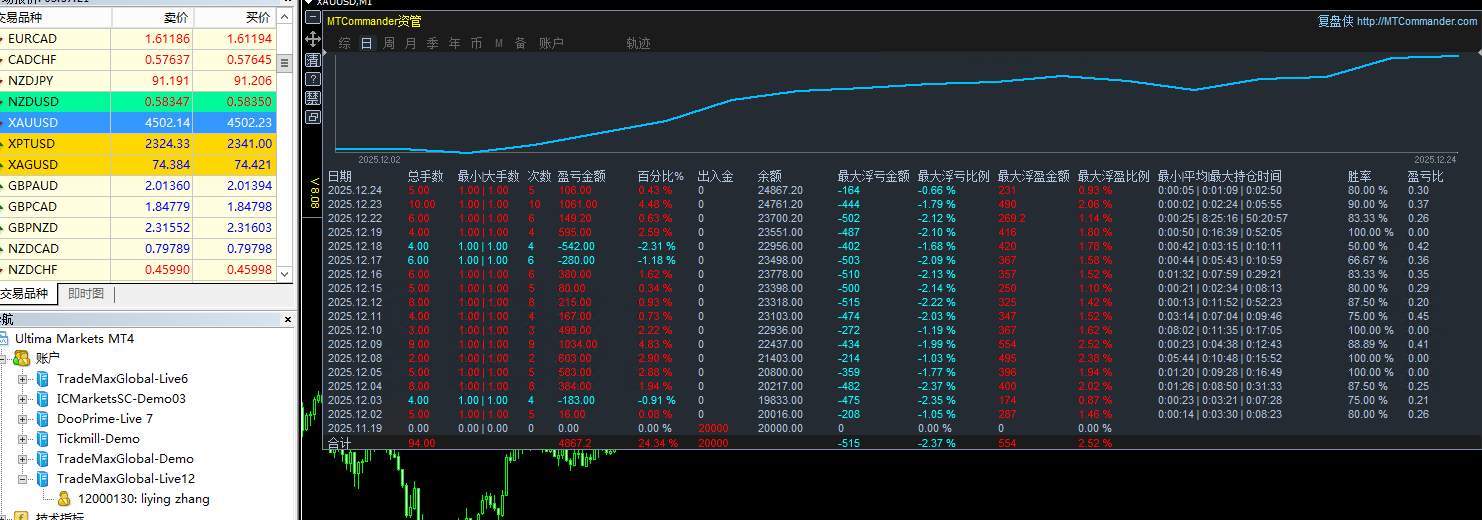Expand the TradeMaxGlobal-Live6 account node
1482x520 pixels.
[x=23, y=379]
